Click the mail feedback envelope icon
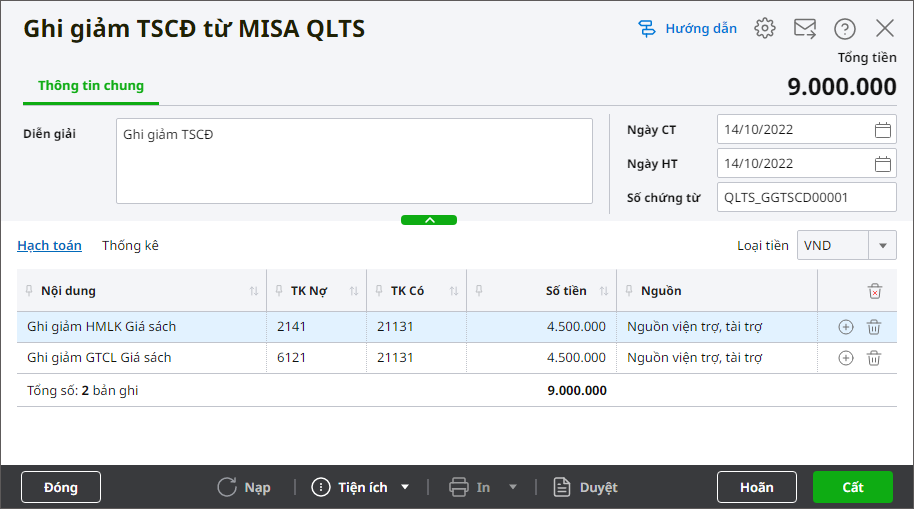Screen dimensions: 914x509 pos(805,28)
